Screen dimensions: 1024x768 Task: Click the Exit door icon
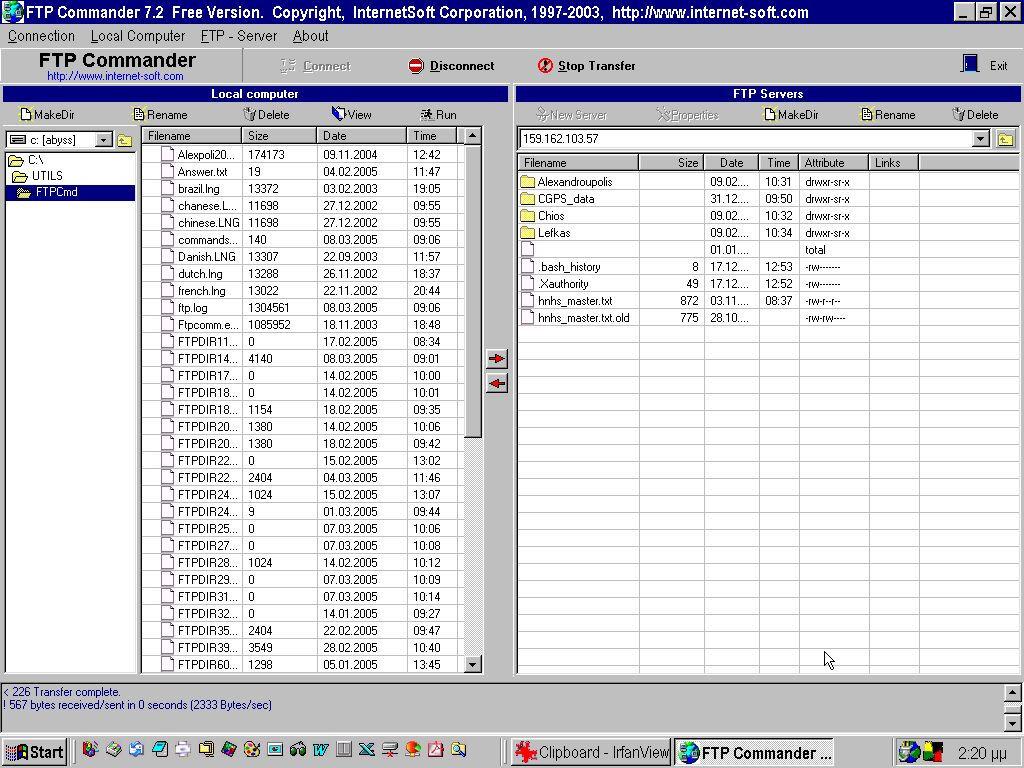tap(970, 64)
